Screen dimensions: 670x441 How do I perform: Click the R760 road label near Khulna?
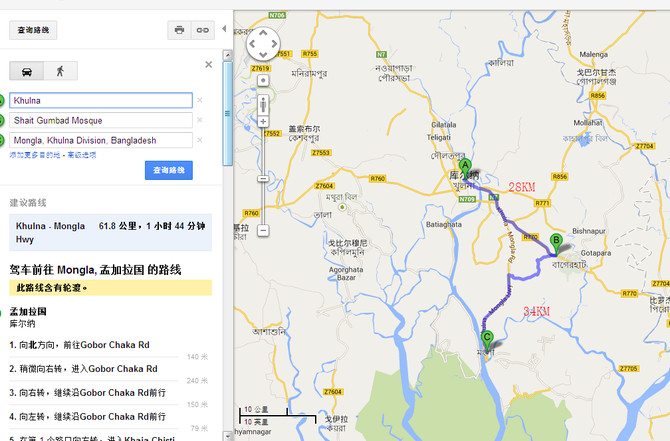(377, 179)
